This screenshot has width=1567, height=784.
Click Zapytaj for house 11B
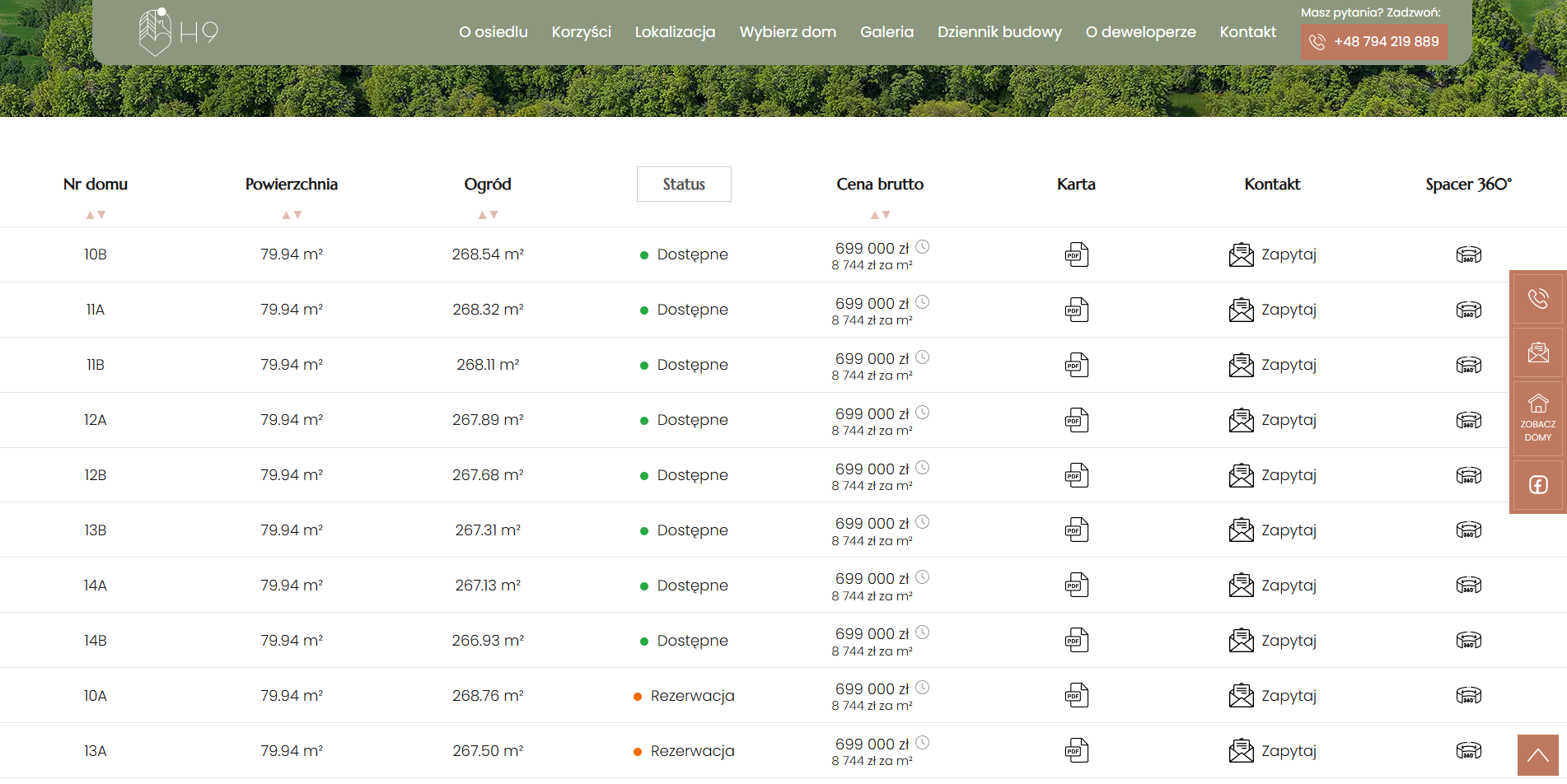[x=1272, y=365]
